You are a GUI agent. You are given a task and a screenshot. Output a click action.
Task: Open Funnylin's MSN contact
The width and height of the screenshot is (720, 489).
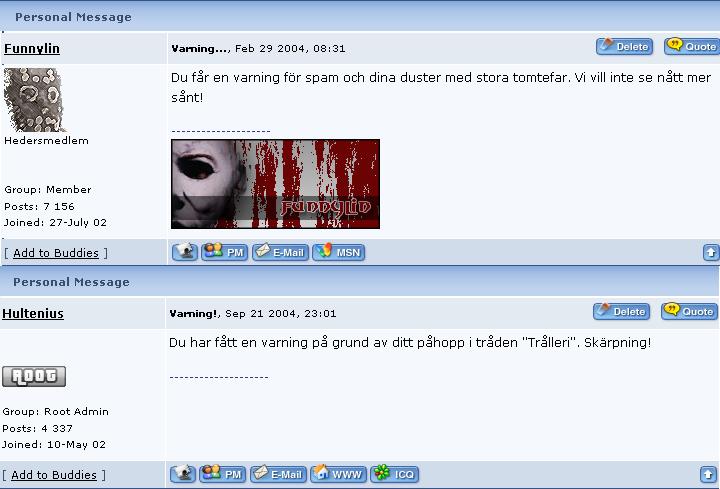tap(338, 252)
